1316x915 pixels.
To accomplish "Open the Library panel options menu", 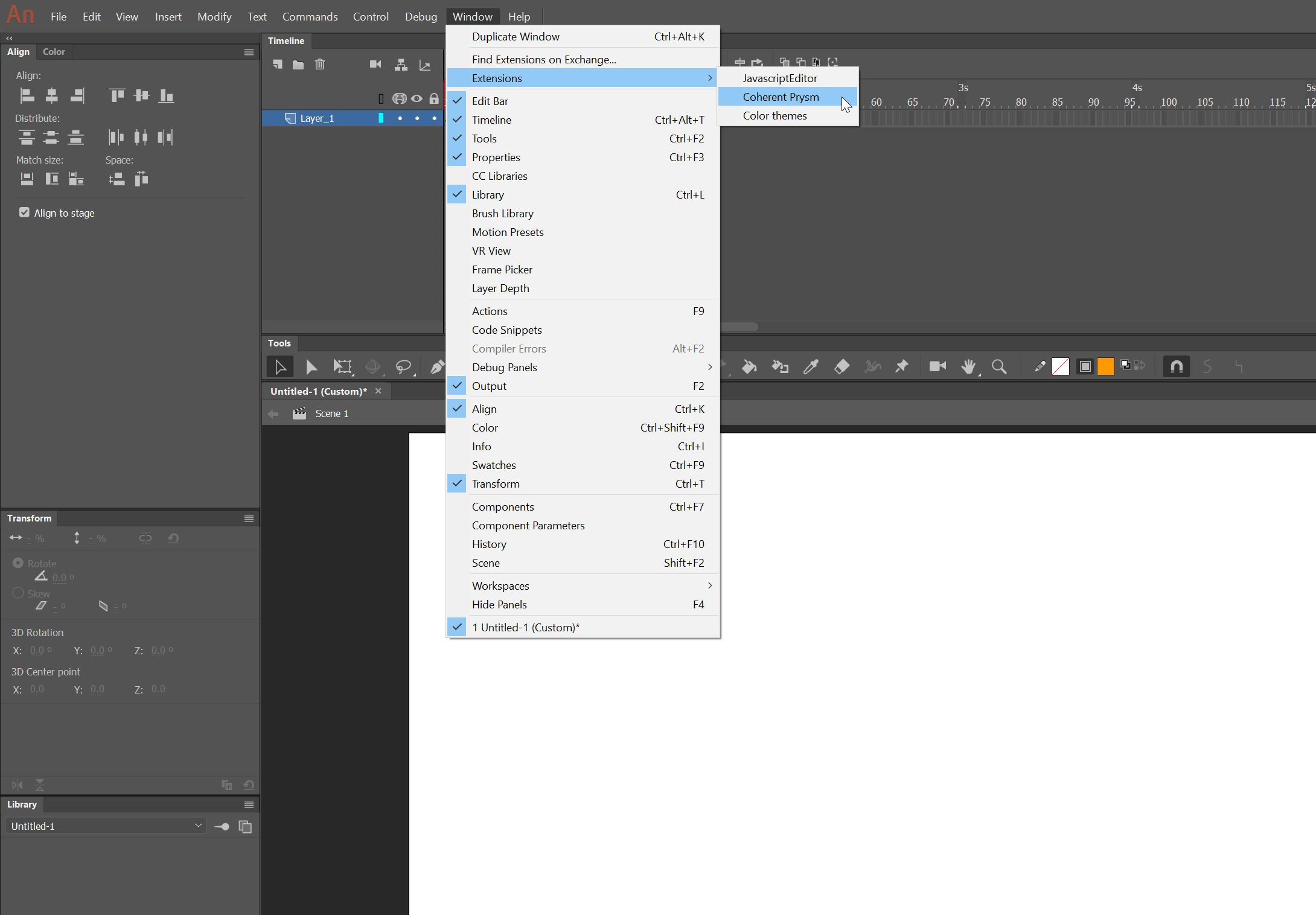I will [x=249, y=805].
